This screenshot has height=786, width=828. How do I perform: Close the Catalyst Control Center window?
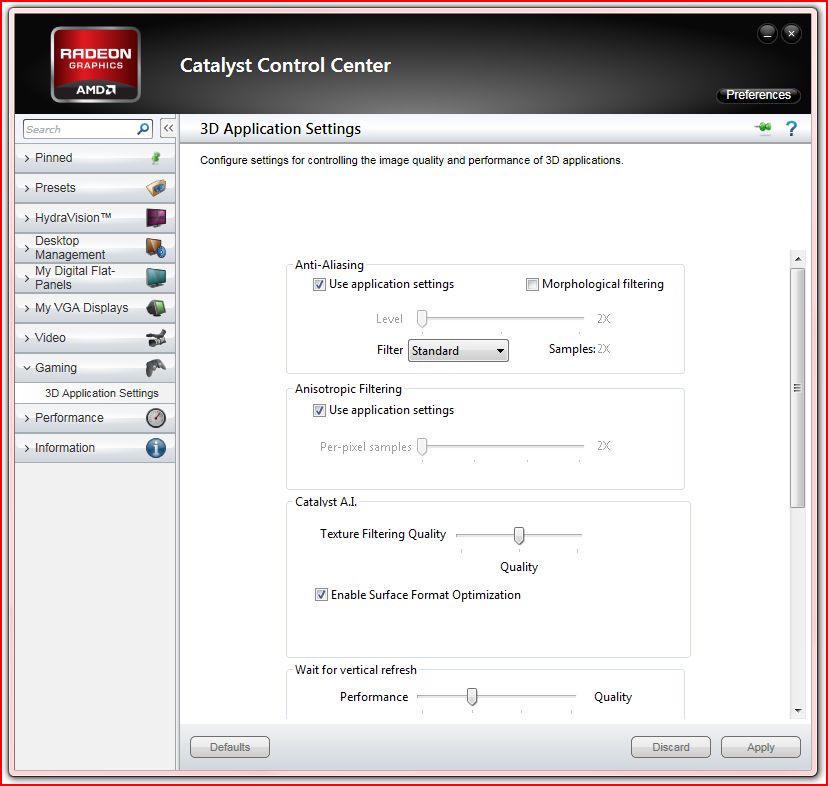pos(791,33)
